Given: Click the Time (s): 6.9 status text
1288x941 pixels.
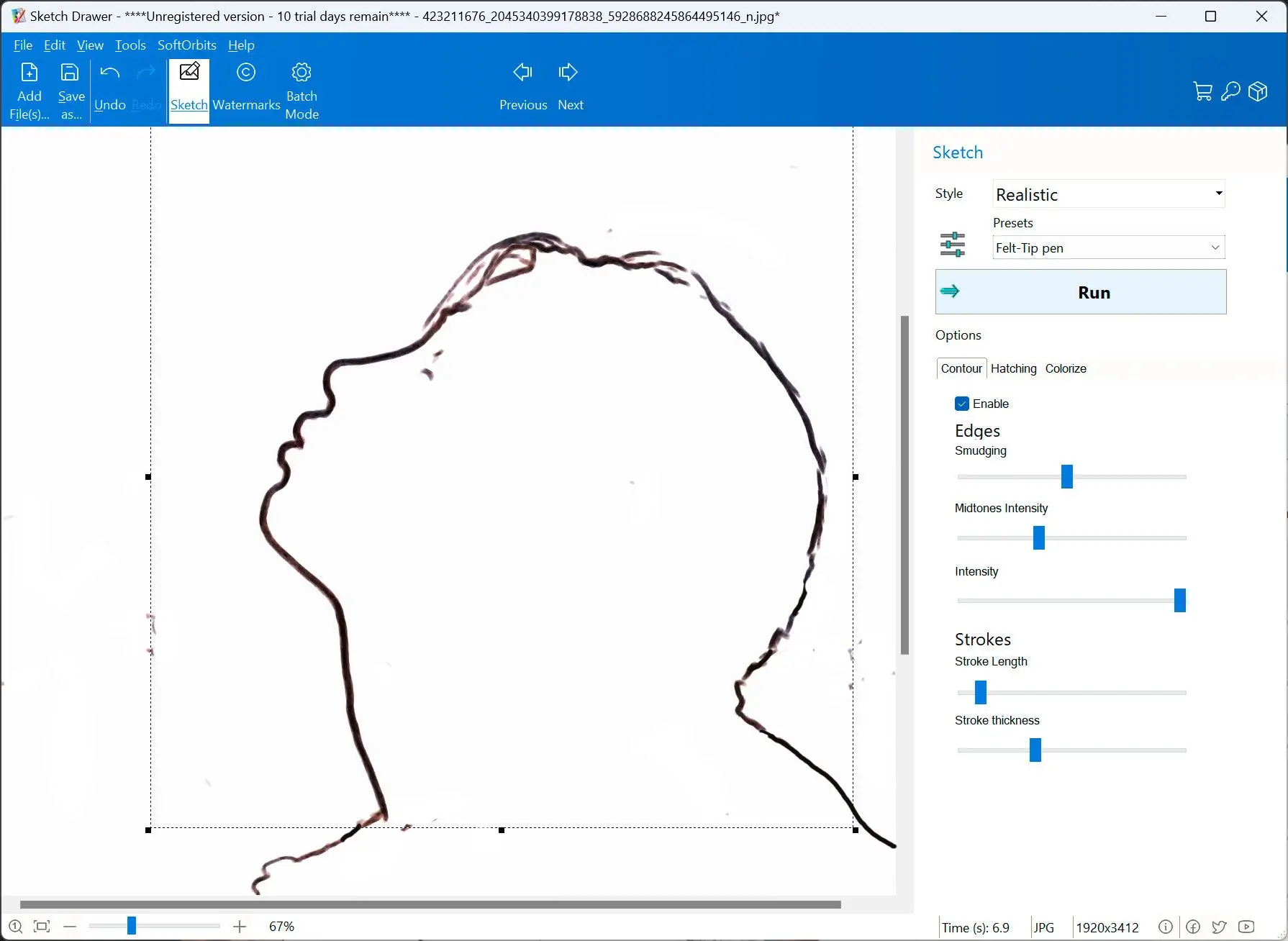Looking at the screenshot, I should 976,928.
